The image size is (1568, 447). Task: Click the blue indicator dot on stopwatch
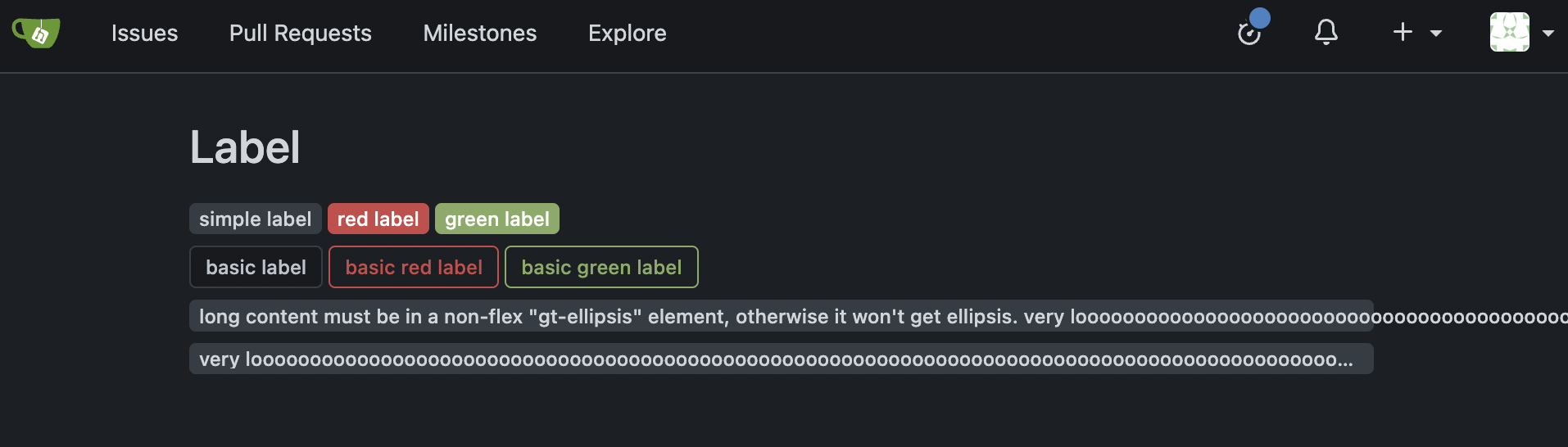(1260, 18)
